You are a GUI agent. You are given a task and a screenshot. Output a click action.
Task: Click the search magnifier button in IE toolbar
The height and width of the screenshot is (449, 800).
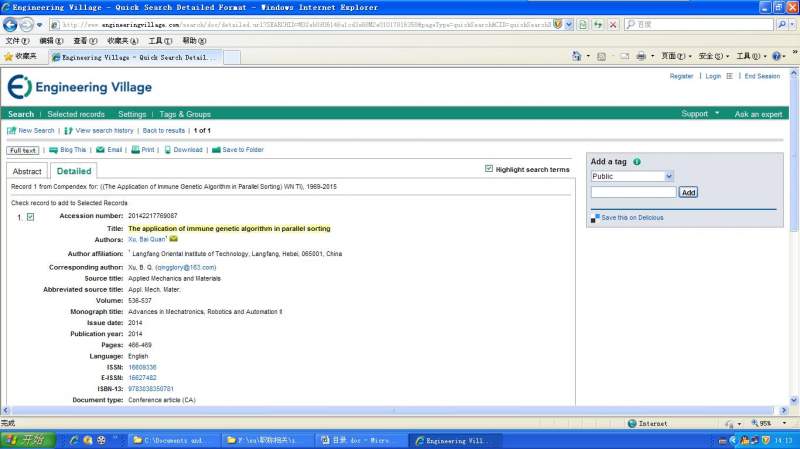click(782, 24)
